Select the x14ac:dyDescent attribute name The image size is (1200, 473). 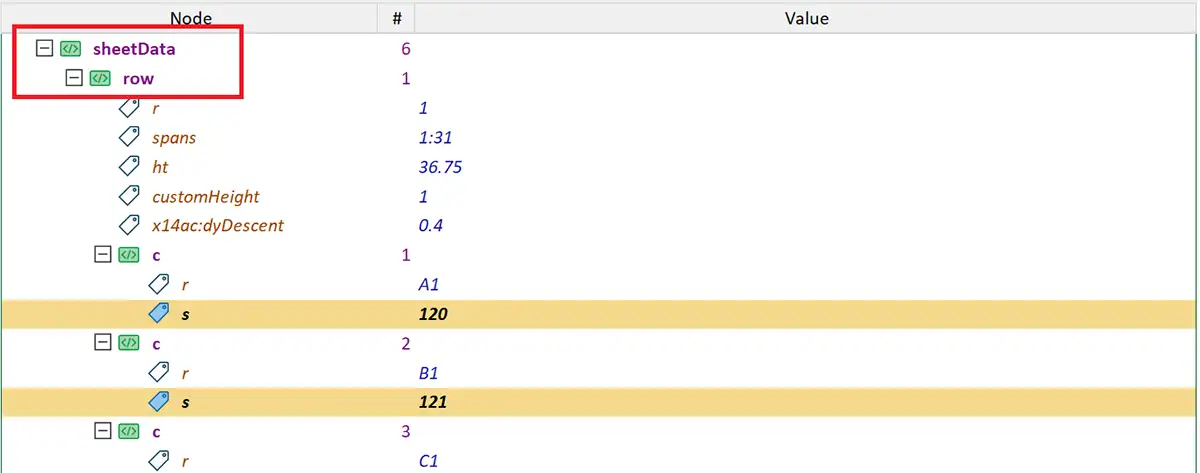218,226
